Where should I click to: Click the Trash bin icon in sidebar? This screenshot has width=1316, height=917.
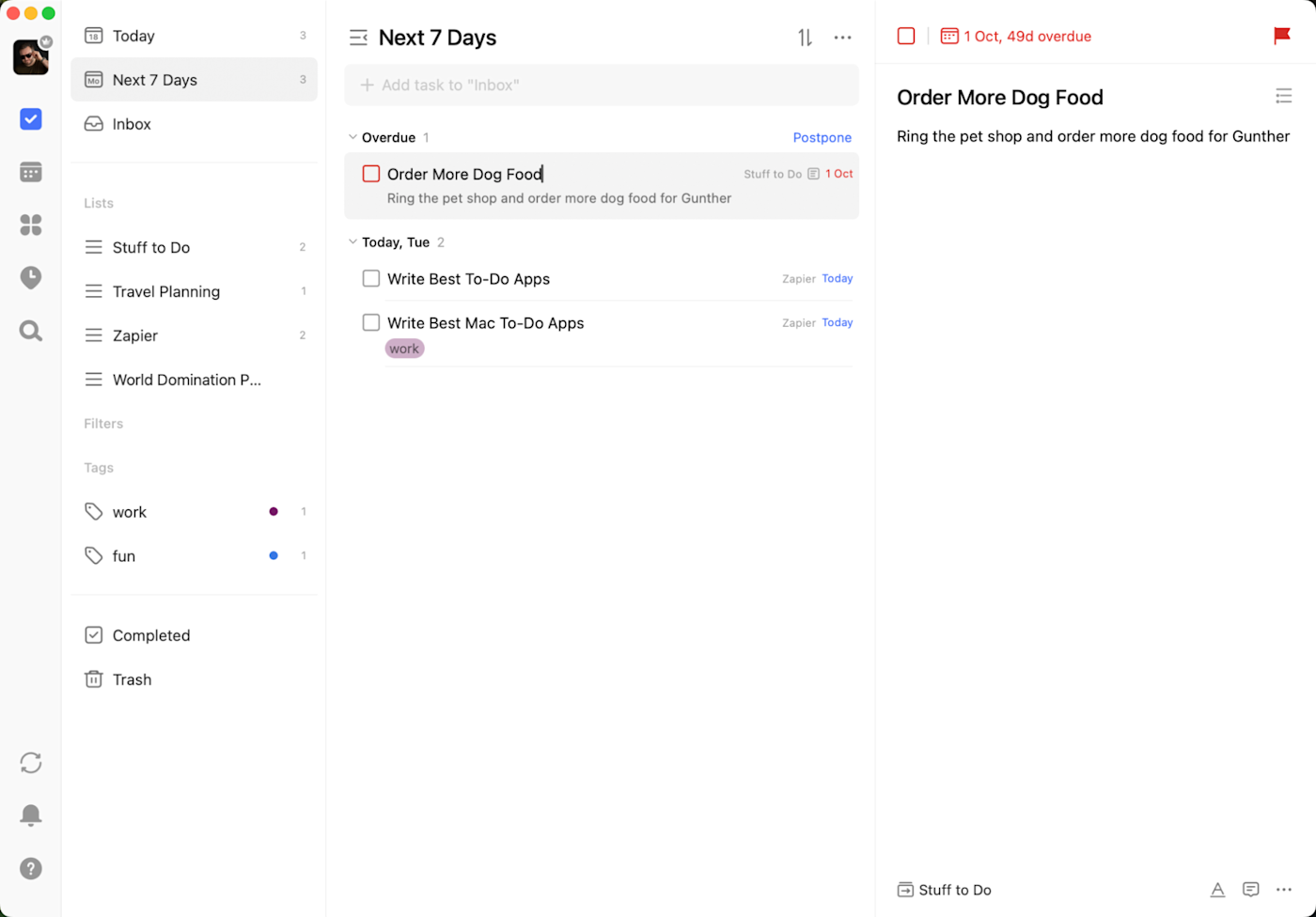click(x=94, y=679)
